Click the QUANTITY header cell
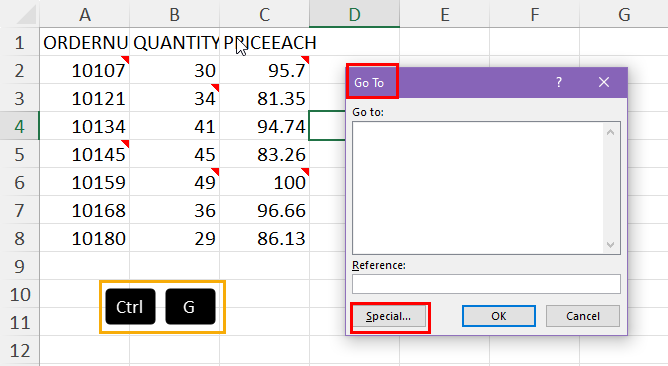The image size is (668, 366). (175, 43)
